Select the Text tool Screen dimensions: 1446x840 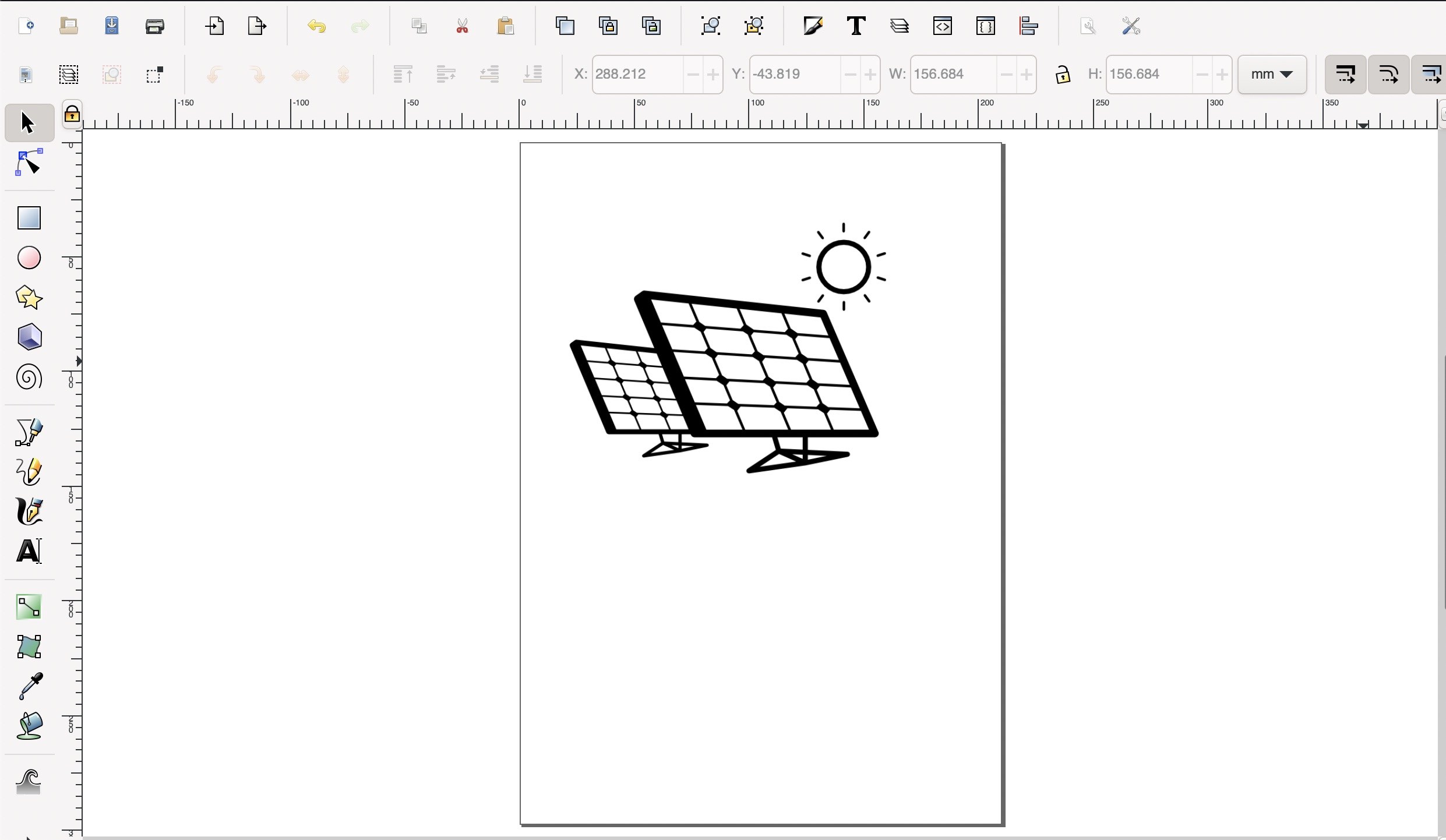(x=29, y=551)
